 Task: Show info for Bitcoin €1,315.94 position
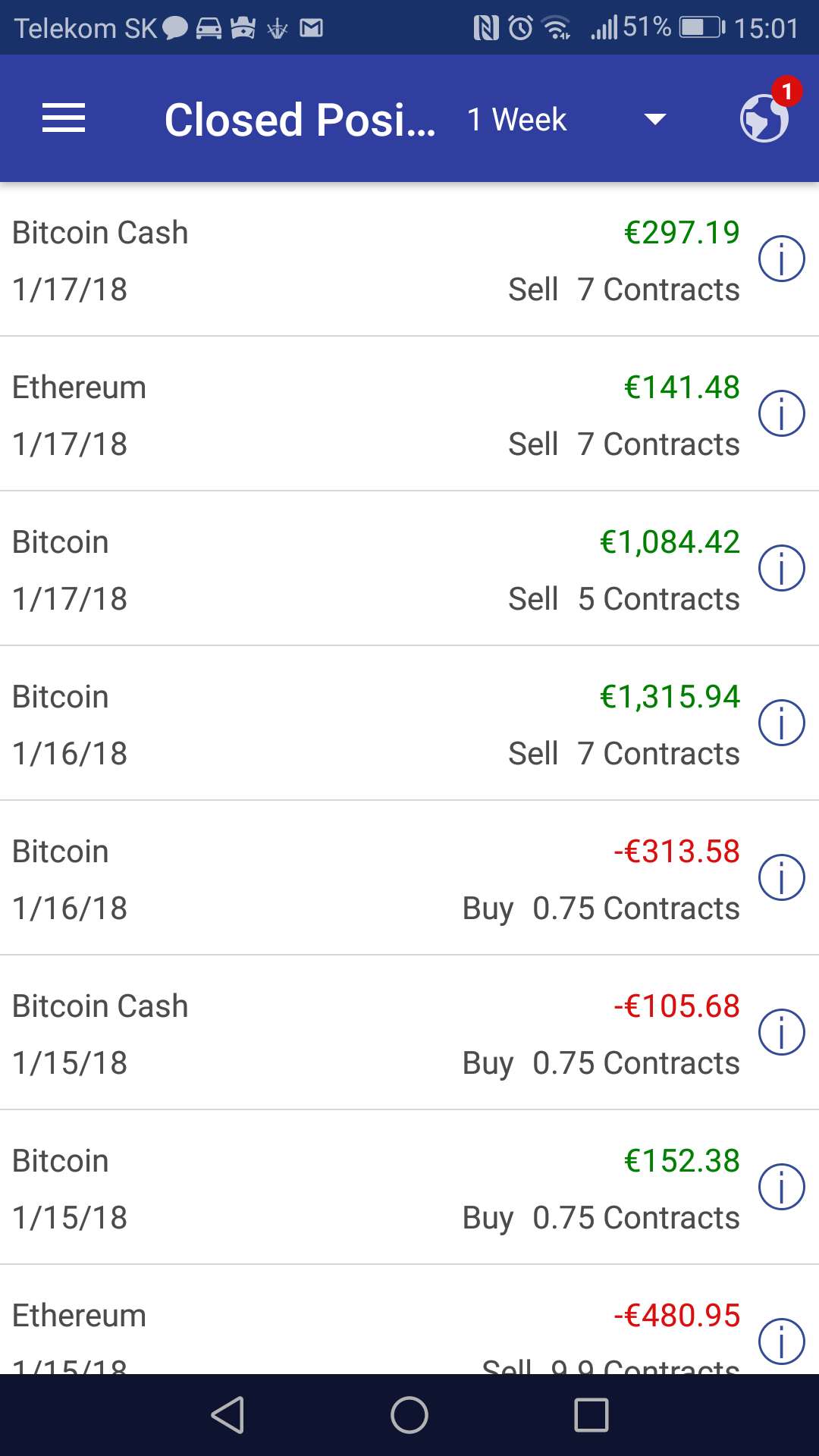coord(781,723)
